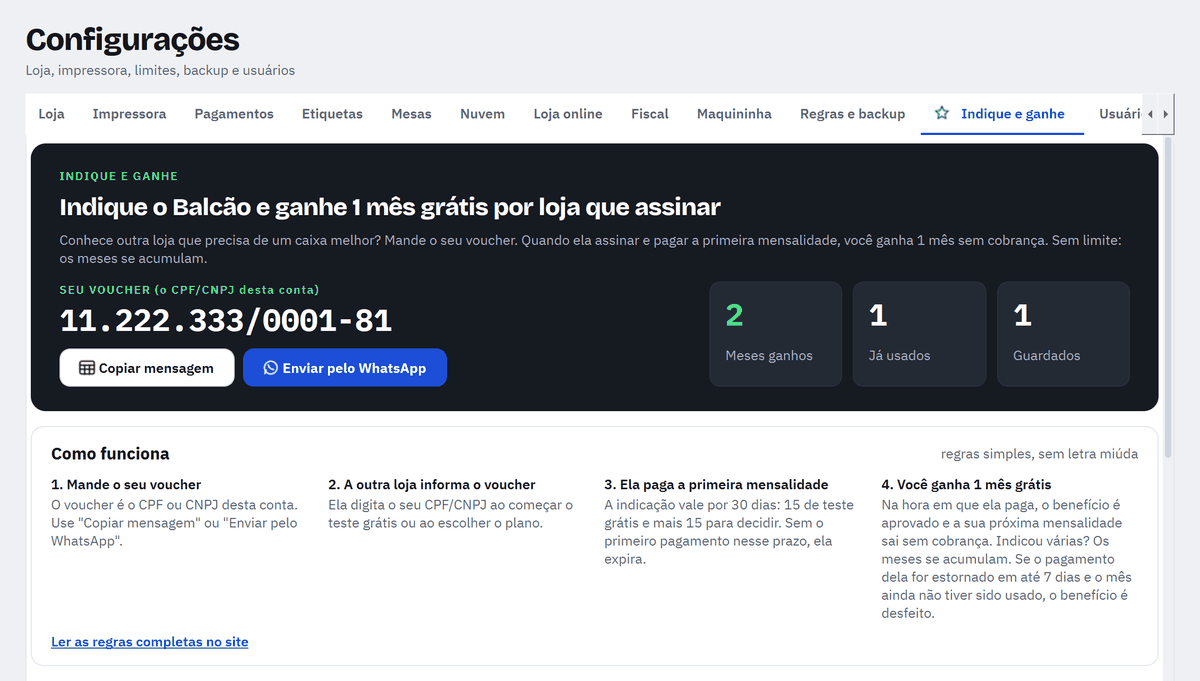Click the SEU VOUCHER label

point(189,290)
